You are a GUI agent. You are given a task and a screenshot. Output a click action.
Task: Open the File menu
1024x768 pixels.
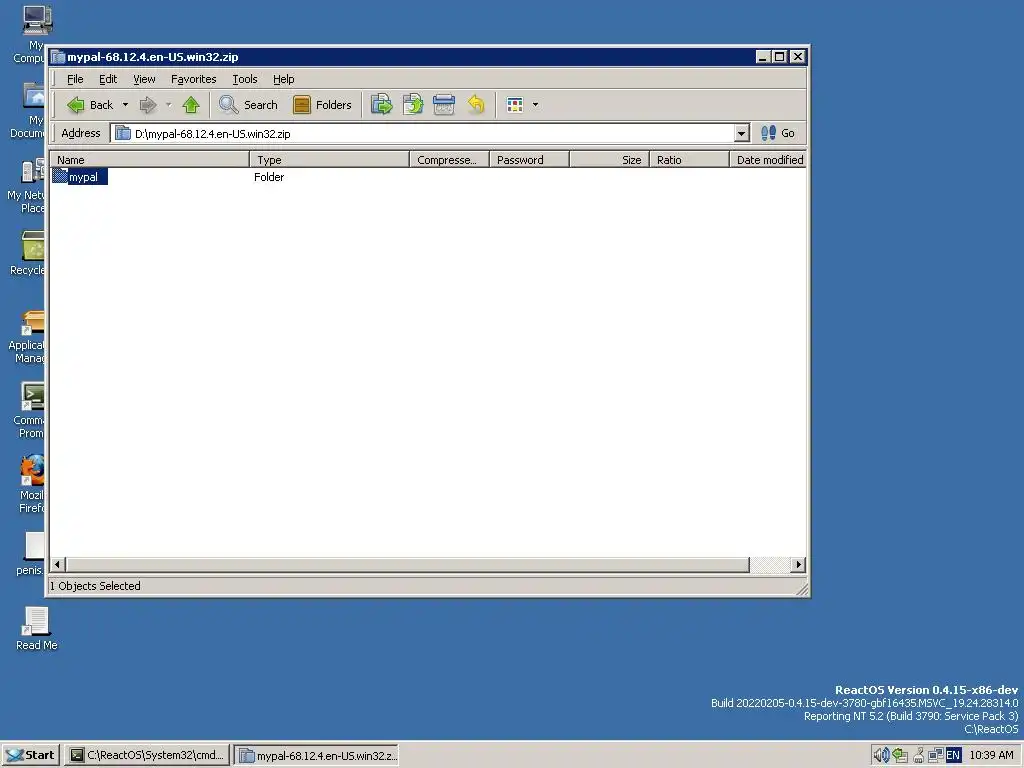(75, 79)
